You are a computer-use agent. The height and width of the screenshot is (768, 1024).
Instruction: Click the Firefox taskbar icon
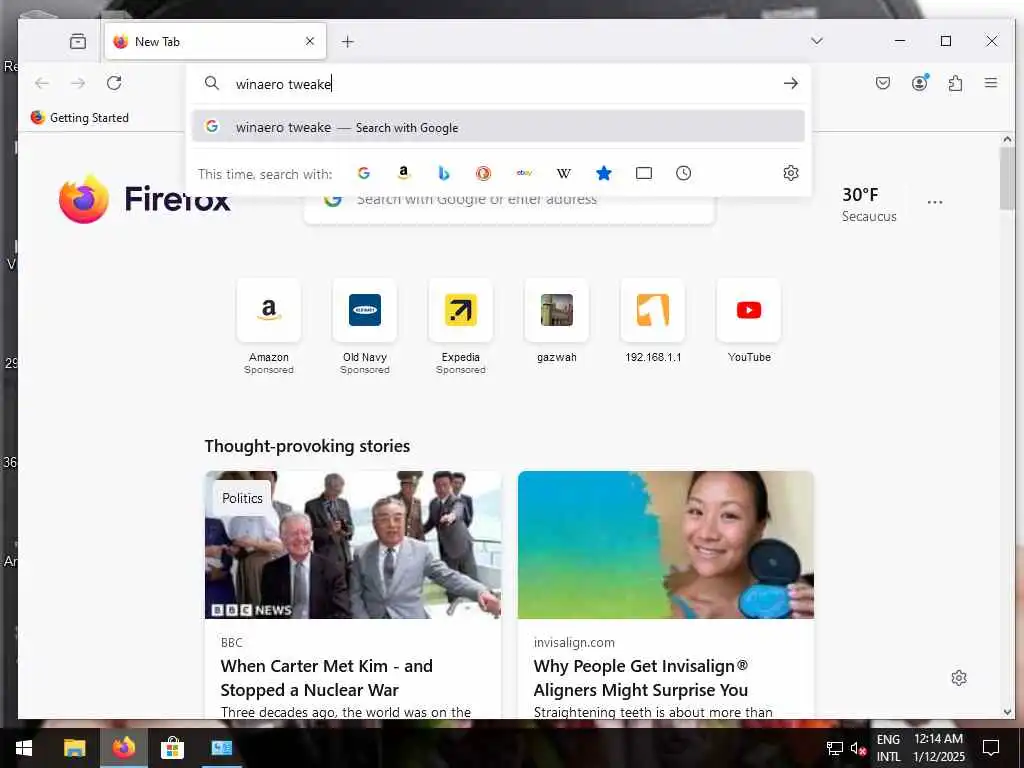click(x=123, y=748)
